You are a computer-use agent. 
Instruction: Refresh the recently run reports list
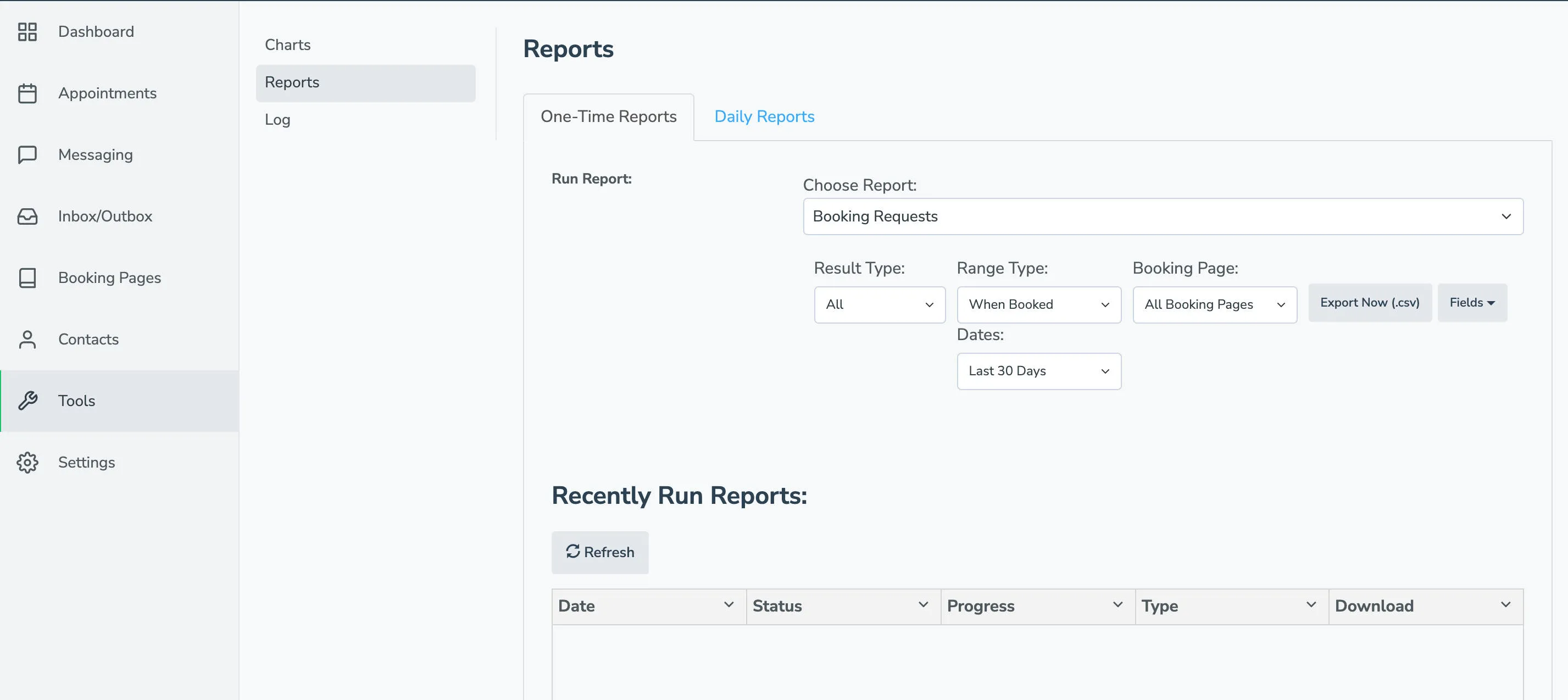coord(599,552)
